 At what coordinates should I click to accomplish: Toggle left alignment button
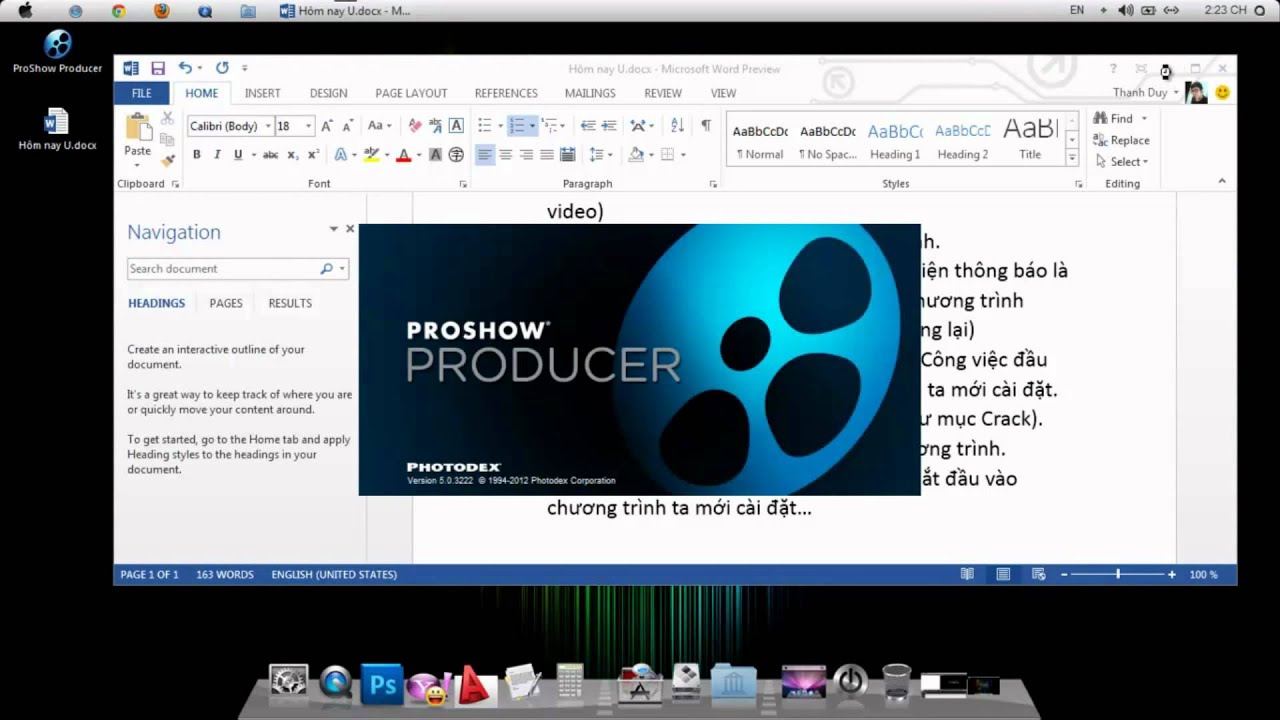tap(485, 155)
